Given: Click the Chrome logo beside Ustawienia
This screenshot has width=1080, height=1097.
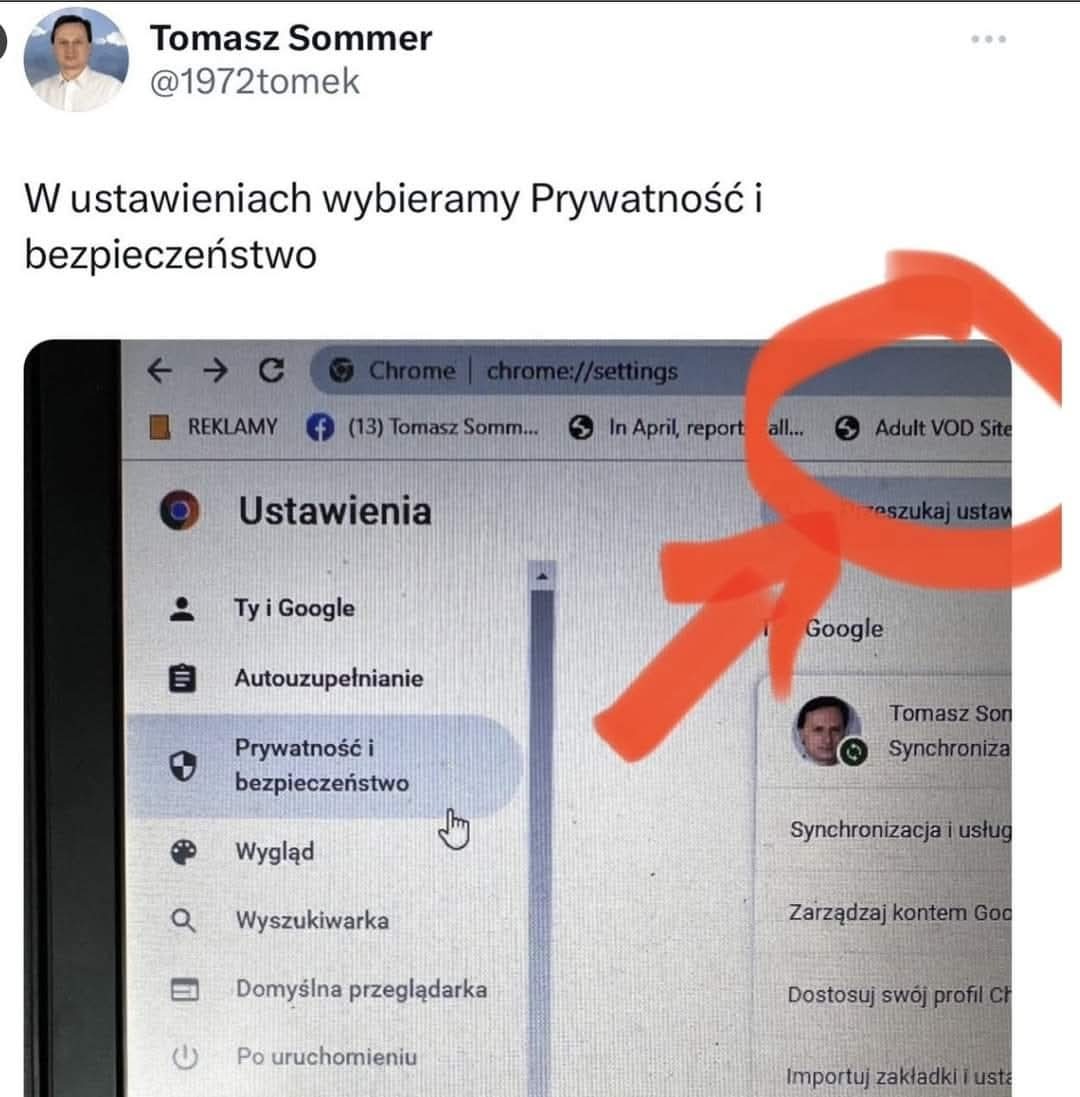Looking at the screenshot, I should [180, 510].
